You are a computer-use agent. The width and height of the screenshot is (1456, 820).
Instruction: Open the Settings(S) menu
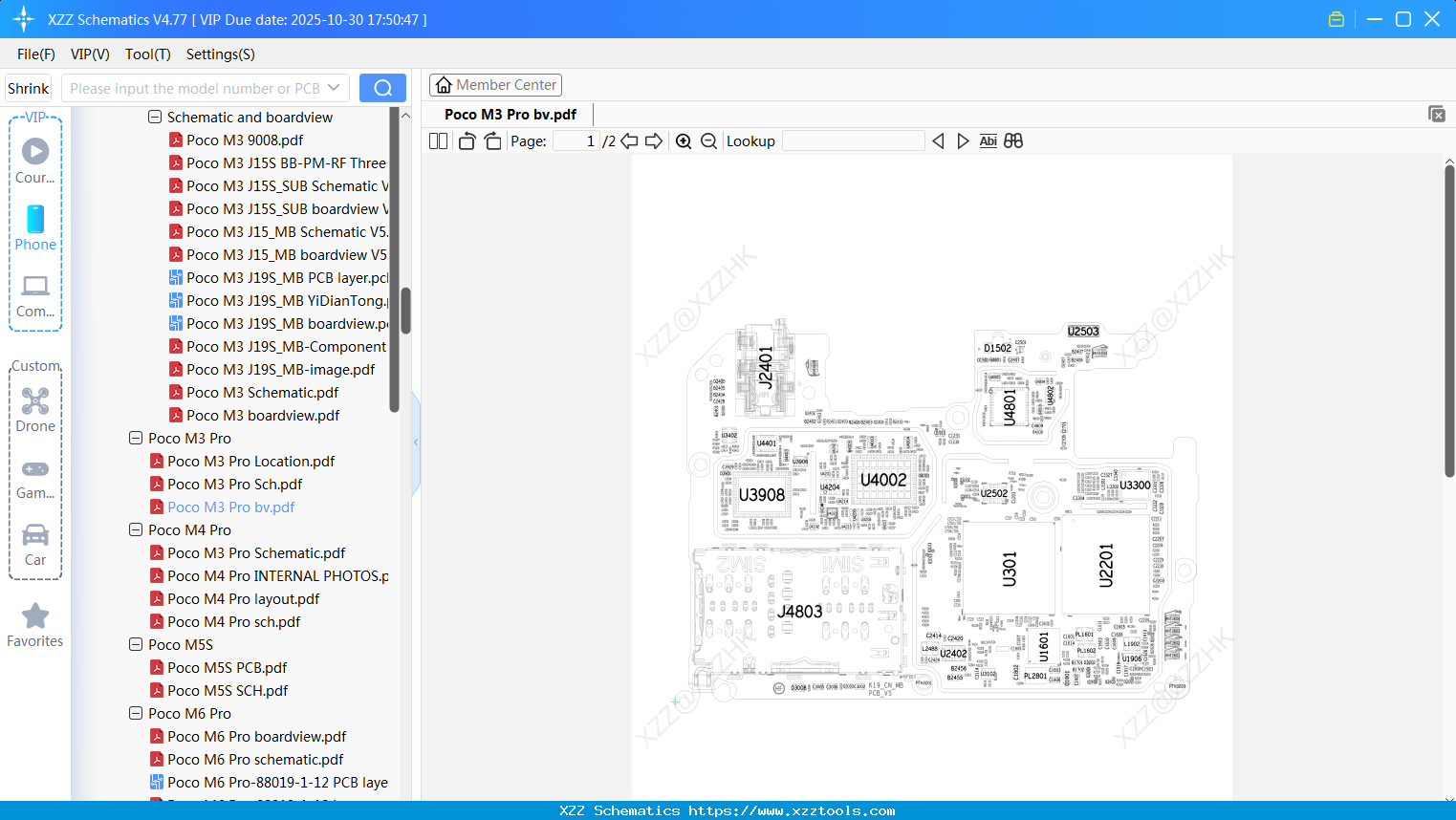click(221, 54)
